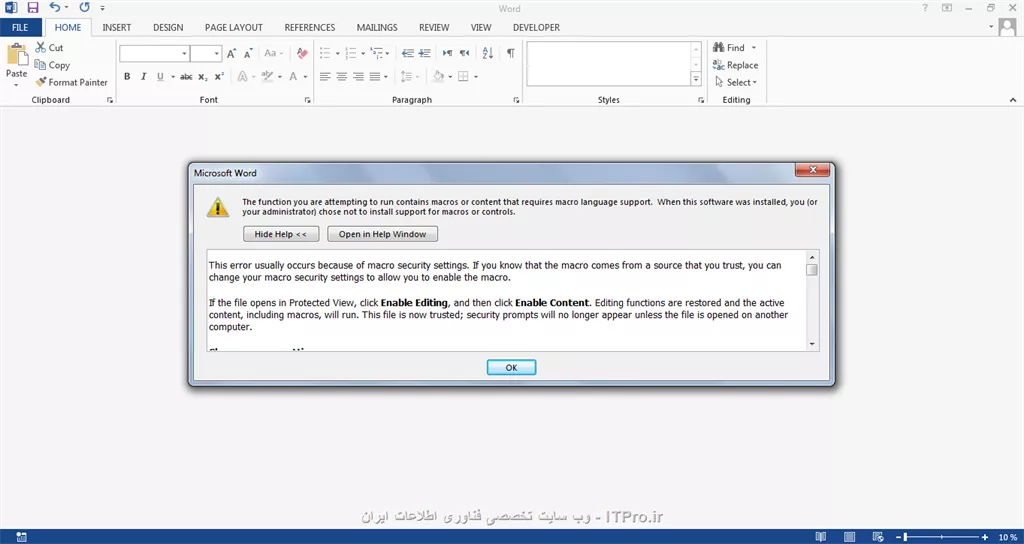Click the zoom slider in status bar
The image size is (1024, 544).
[941, 537]
